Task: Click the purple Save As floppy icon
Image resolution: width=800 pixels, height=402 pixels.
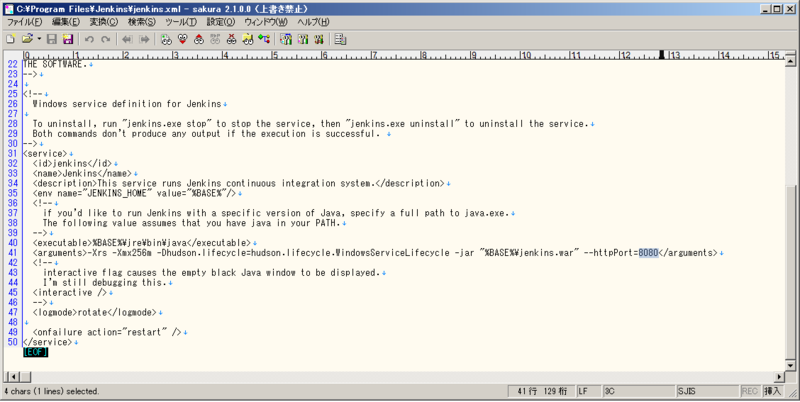Action: point(68,39)
